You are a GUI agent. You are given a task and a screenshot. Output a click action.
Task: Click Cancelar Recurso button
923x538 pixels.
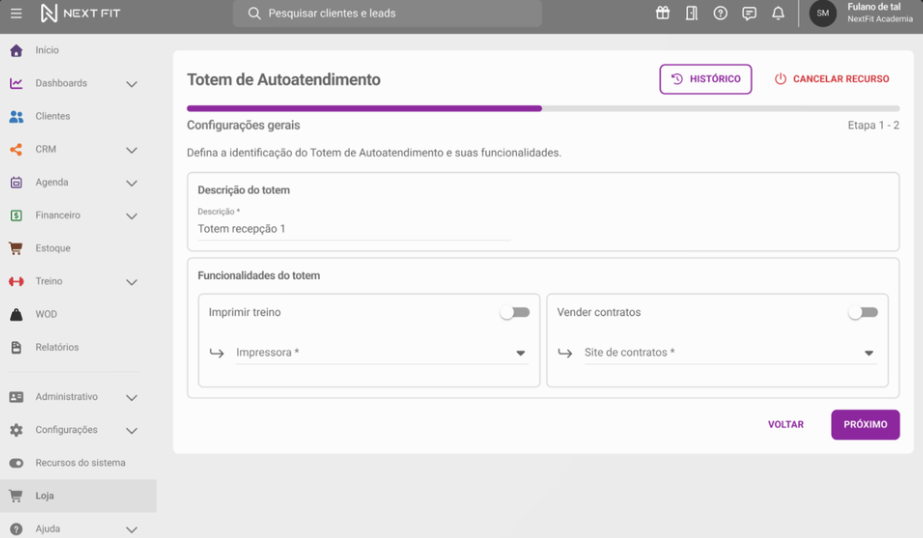point(832,79)
